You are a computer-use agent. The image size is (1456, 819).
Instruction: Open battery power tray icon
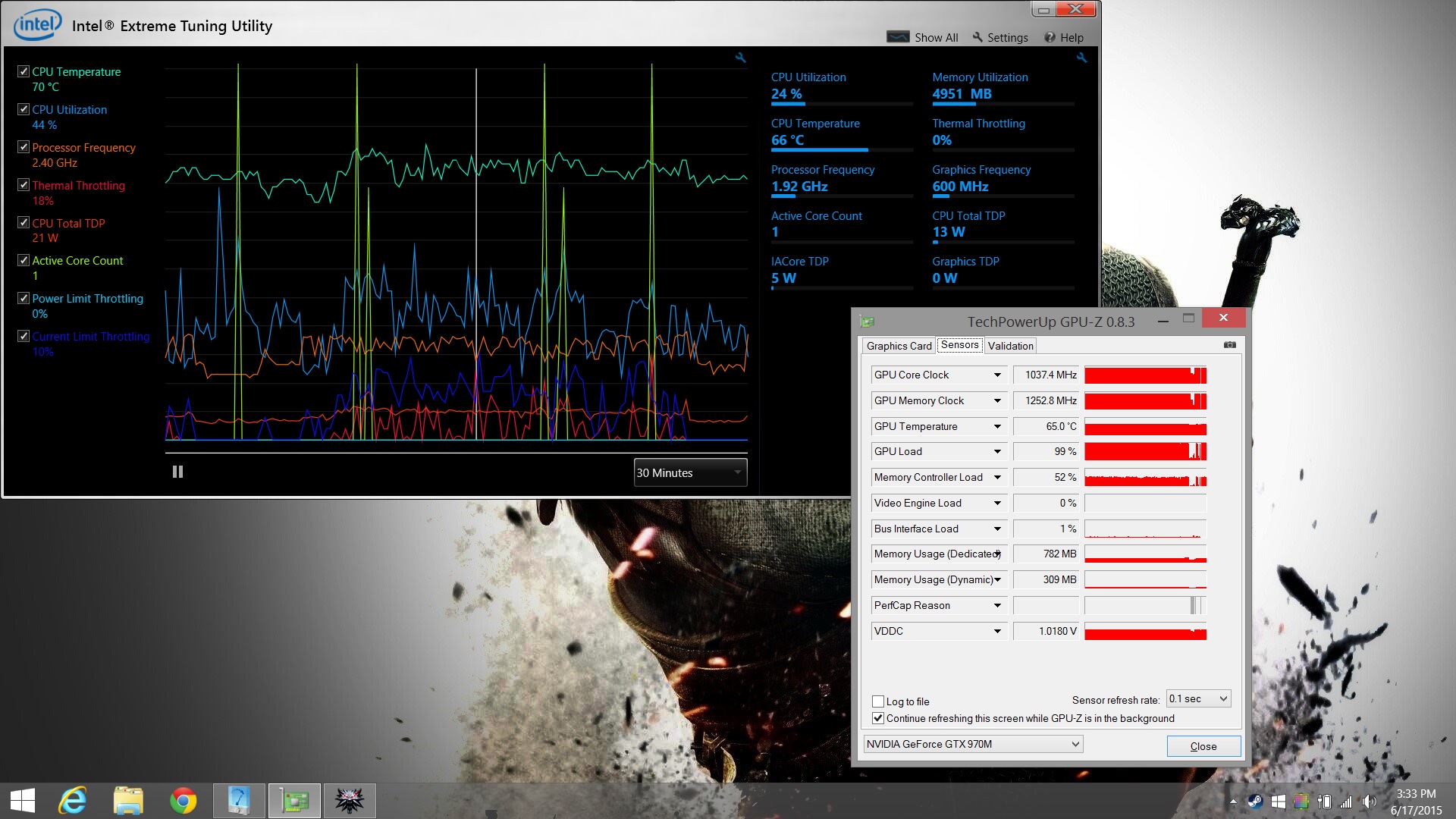pos(1324,802)
